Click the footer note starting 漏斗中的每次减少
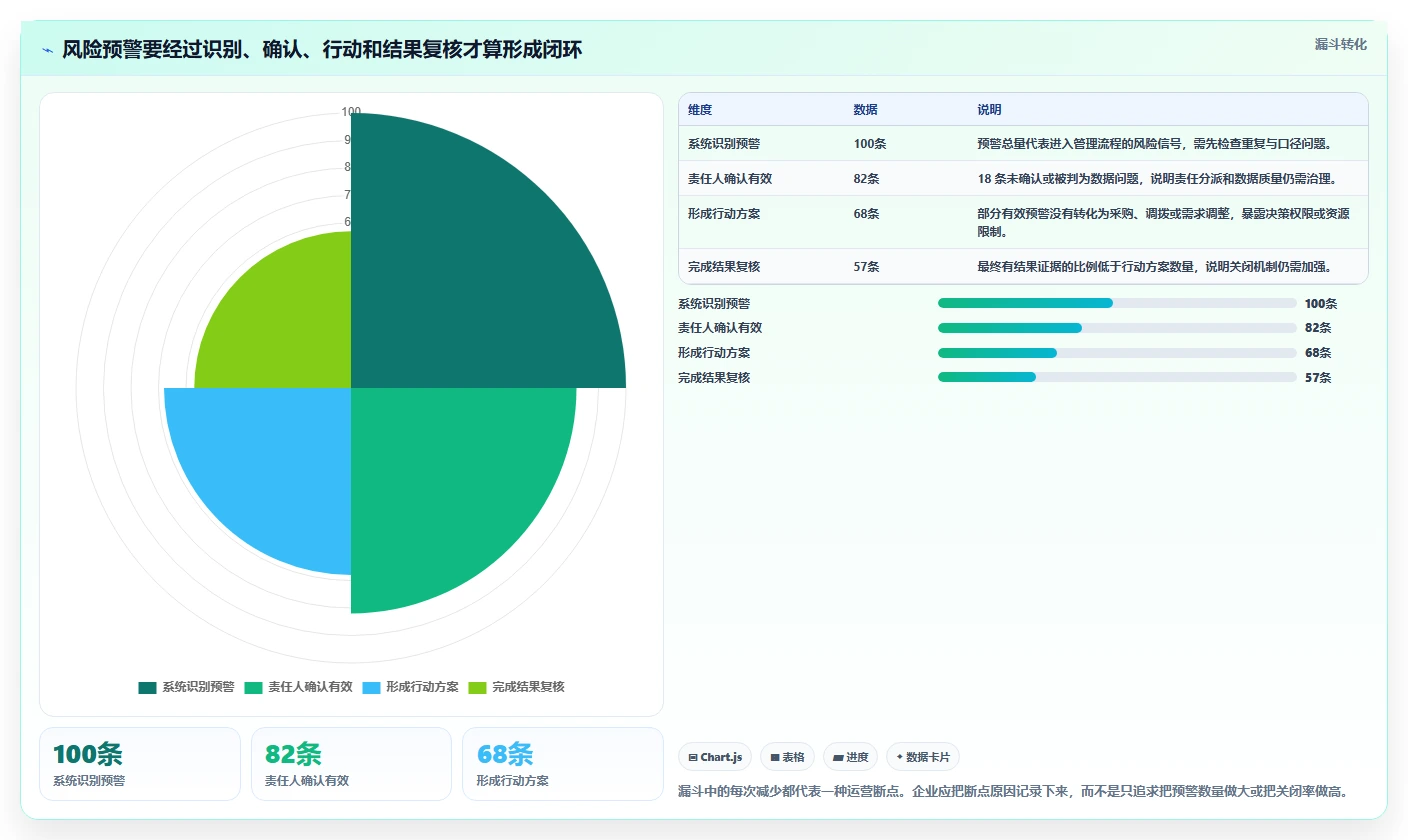1408x840 pixels. 1013,791
